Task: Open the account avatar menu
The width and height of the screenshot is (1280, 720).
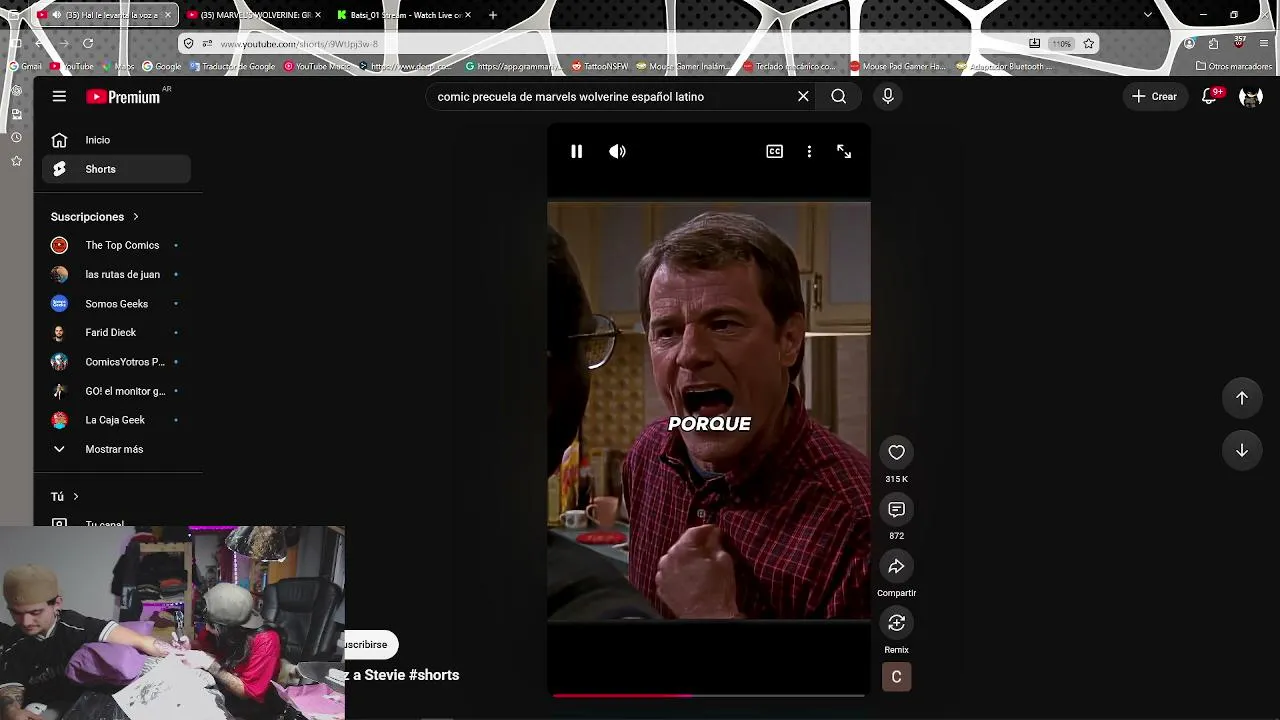Action: click(1250, 96)
